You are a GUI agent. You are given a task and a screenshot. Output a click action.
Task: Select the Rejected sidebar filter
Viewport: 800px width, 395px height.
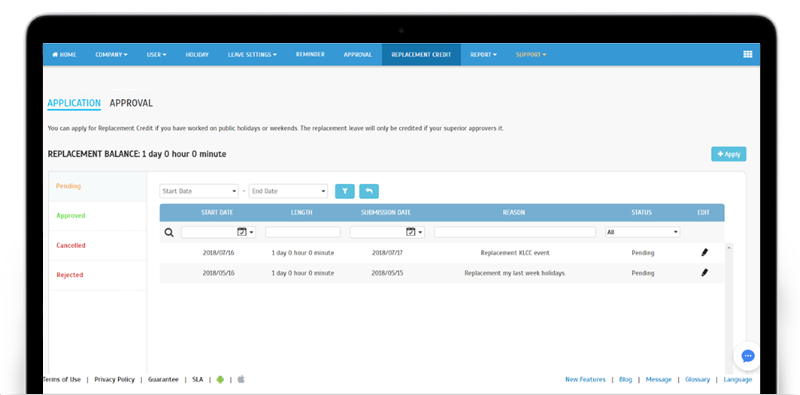(x=97, y=275)
